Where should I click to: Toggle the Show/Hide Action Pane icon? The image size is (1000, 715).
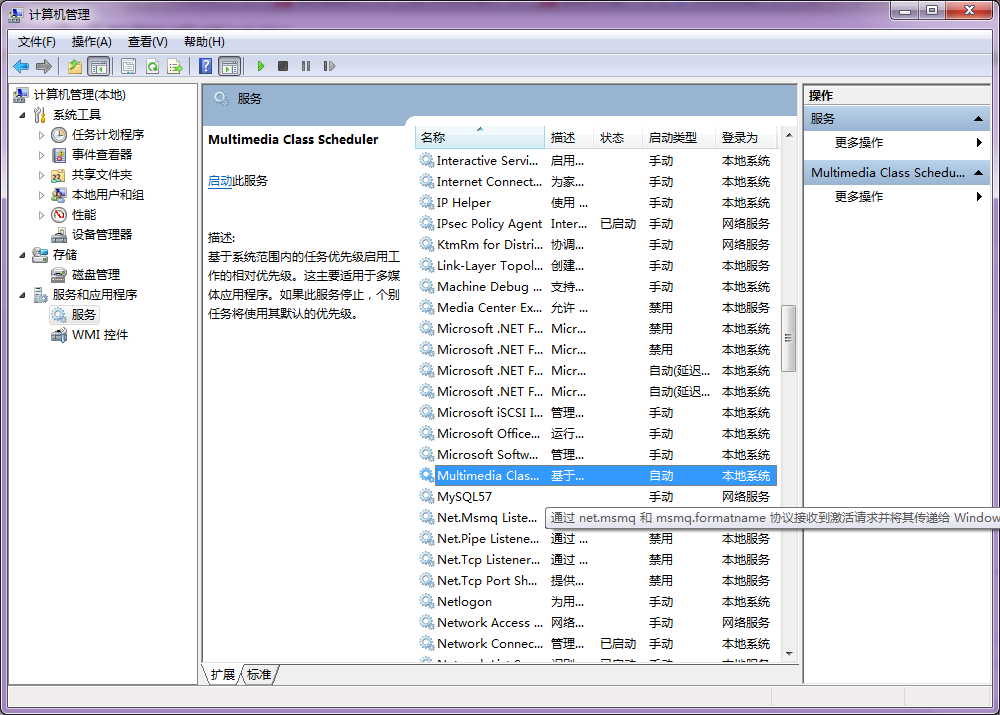pyautogui.click(x=230, y=66)
